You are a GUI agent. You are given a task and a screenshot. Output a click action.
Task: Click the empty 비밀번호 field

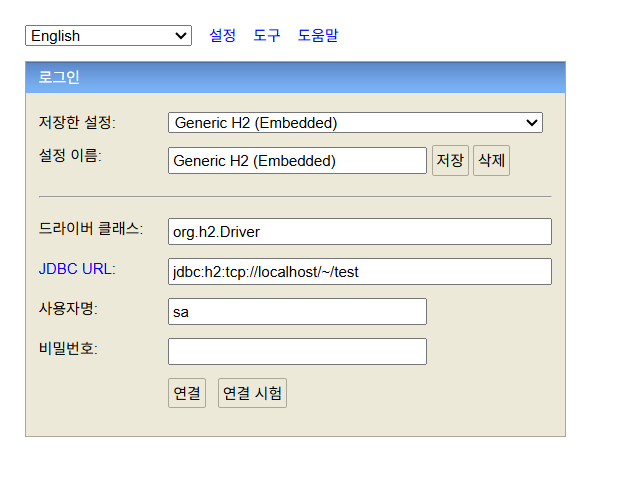(x=297, y=351)
